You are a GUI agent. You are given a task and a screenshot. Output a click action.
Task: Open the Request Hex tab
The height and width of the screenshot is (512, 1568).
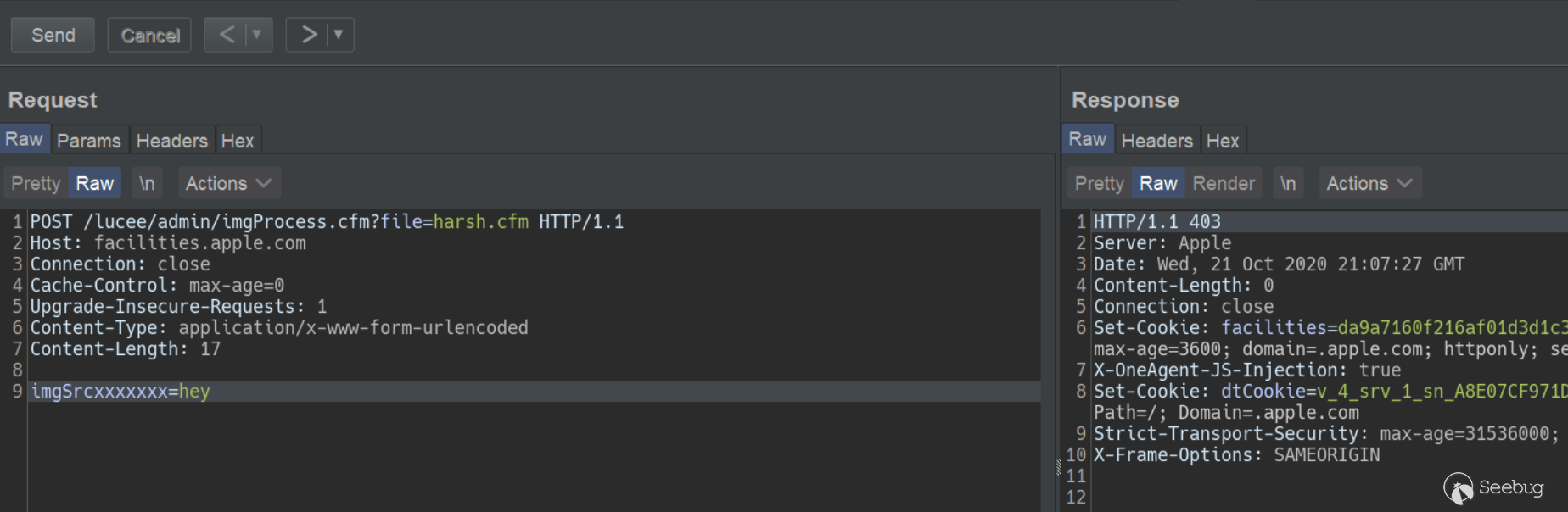(x=238, y=141)
